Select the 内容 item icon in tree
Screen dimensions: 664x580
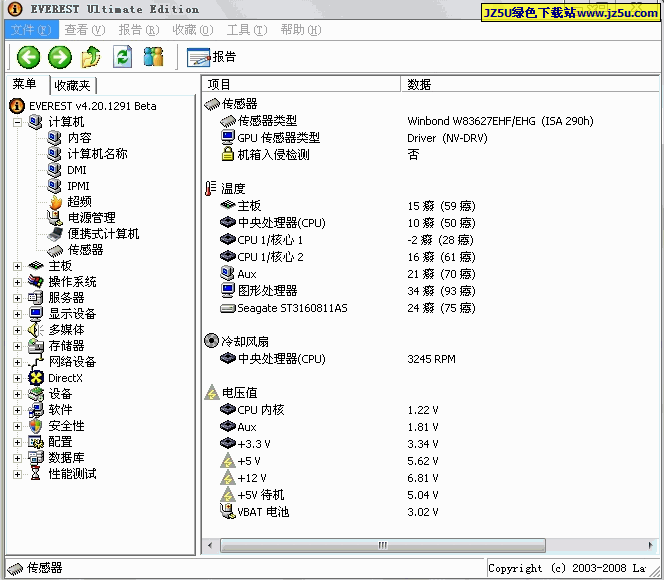coord(54,138)
